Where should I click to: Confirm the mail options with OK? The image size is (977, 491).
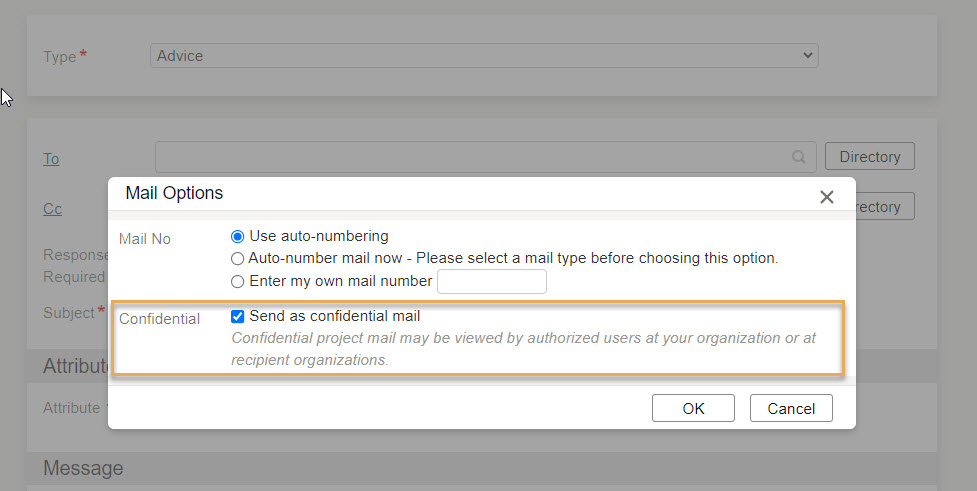693,408
